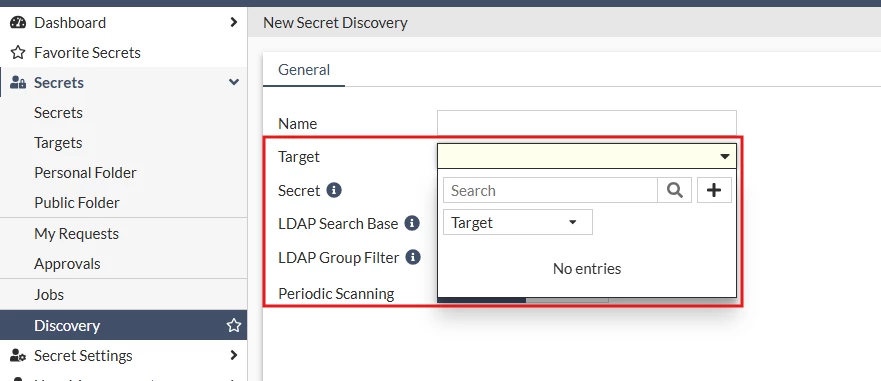Click the Name input field
The height and width of the screenshot is (381, 881).
coord(587,123)
